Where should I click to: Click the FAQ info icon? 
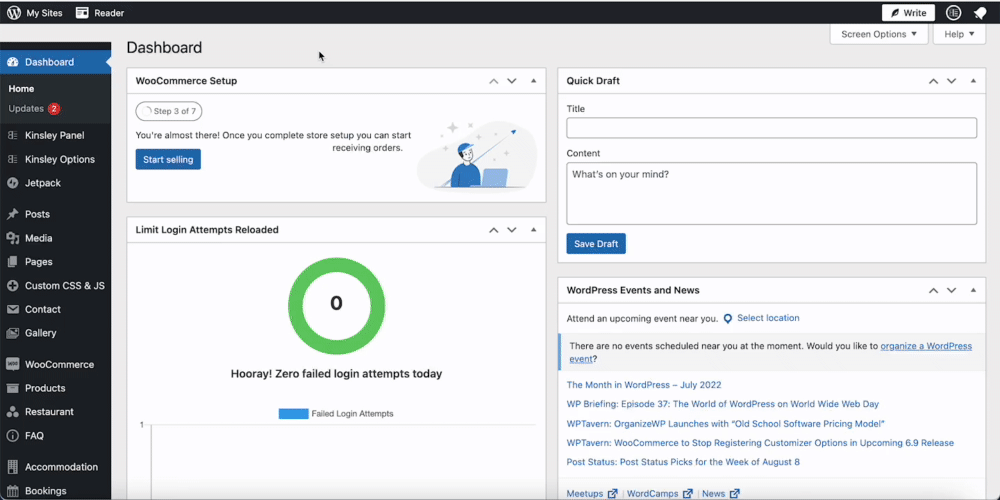point(12,436)
